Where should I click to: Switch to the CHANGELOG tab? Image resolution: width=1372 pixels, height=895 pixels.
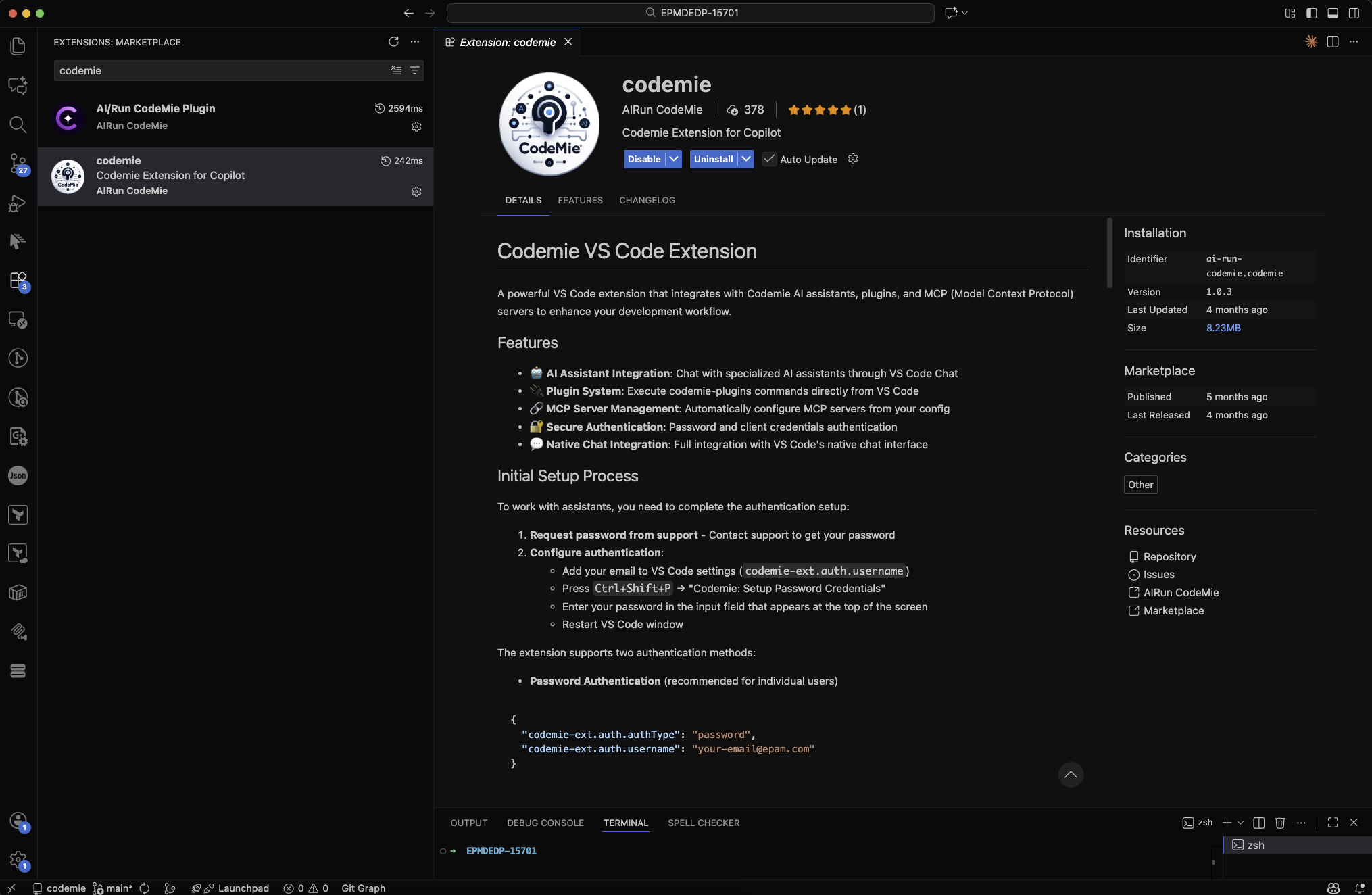pos(647,200)
